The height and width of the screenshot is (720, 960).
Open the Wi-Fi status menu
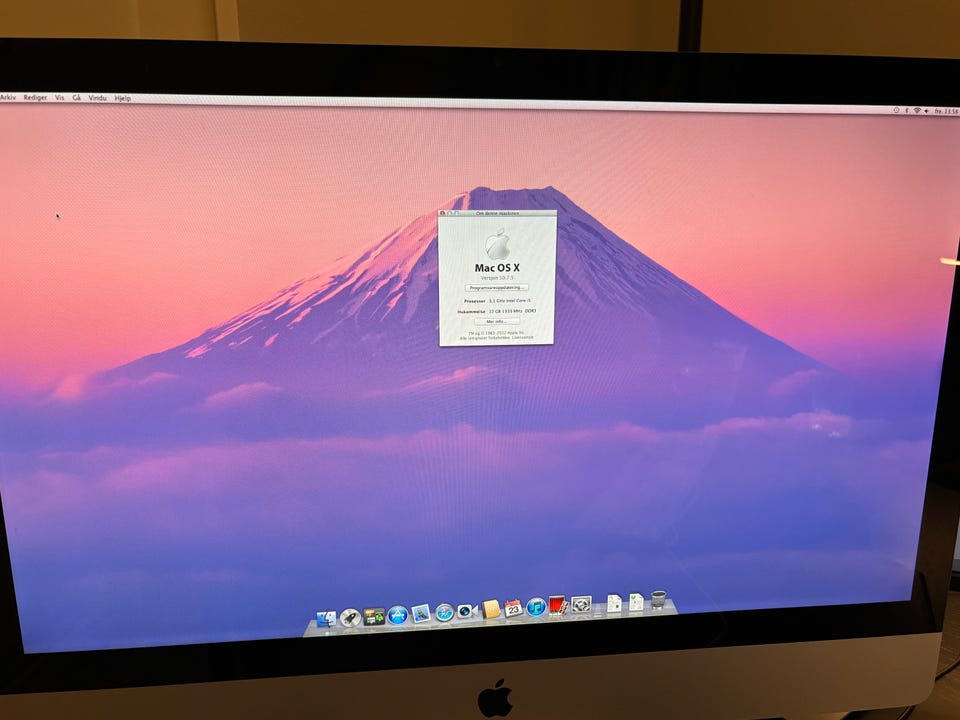pyautogui.click(x=917, y=110)
